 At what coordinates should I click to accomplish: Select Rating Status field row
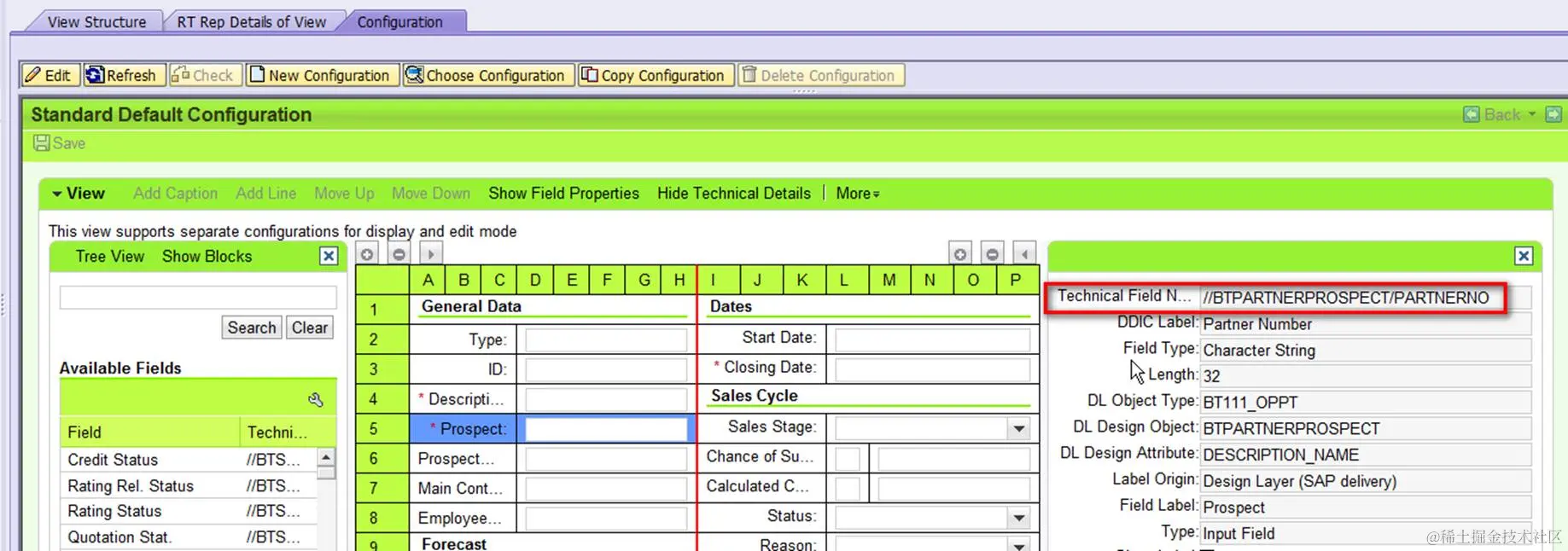pyautogui.click(x=189, y=511)
